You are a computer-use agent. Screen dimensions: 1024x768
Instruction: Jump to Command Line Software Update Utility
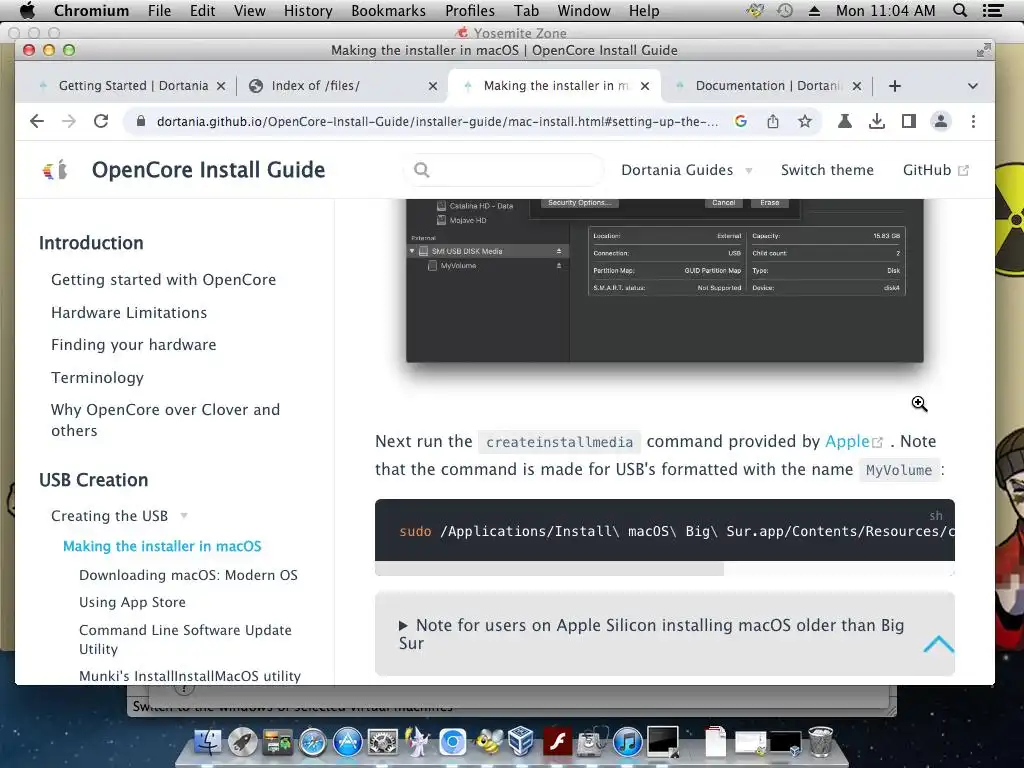pyautogui.click(x=185, y=639)
